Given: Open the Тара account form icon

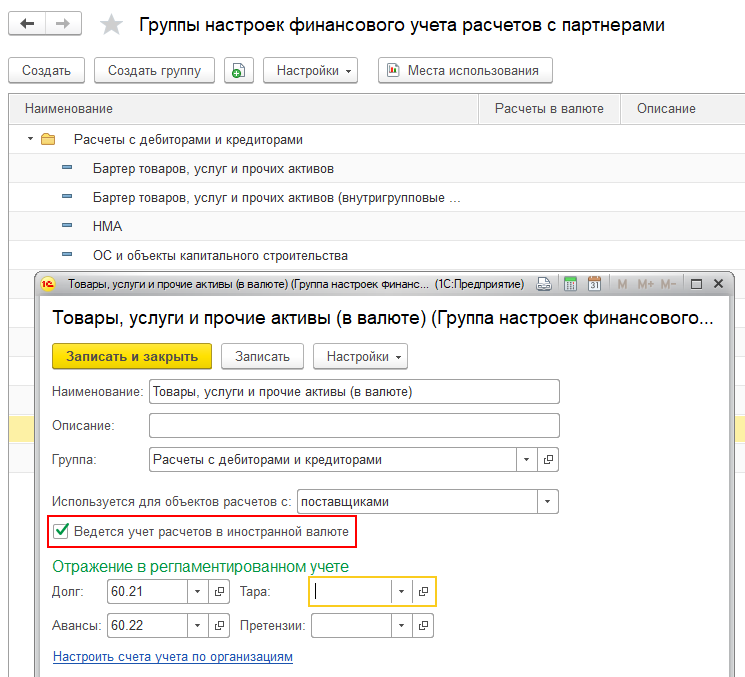Looking at the screenshot, I should click(x=423, y=591).
